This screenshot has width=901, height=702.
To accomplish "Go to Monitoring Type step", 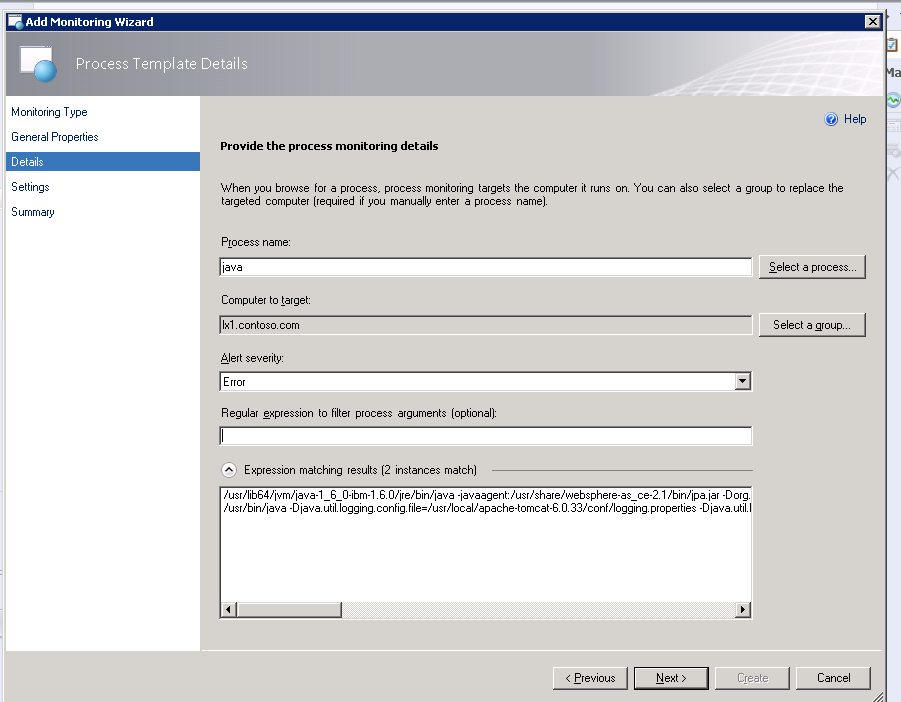I will click(x=49, y=112).
